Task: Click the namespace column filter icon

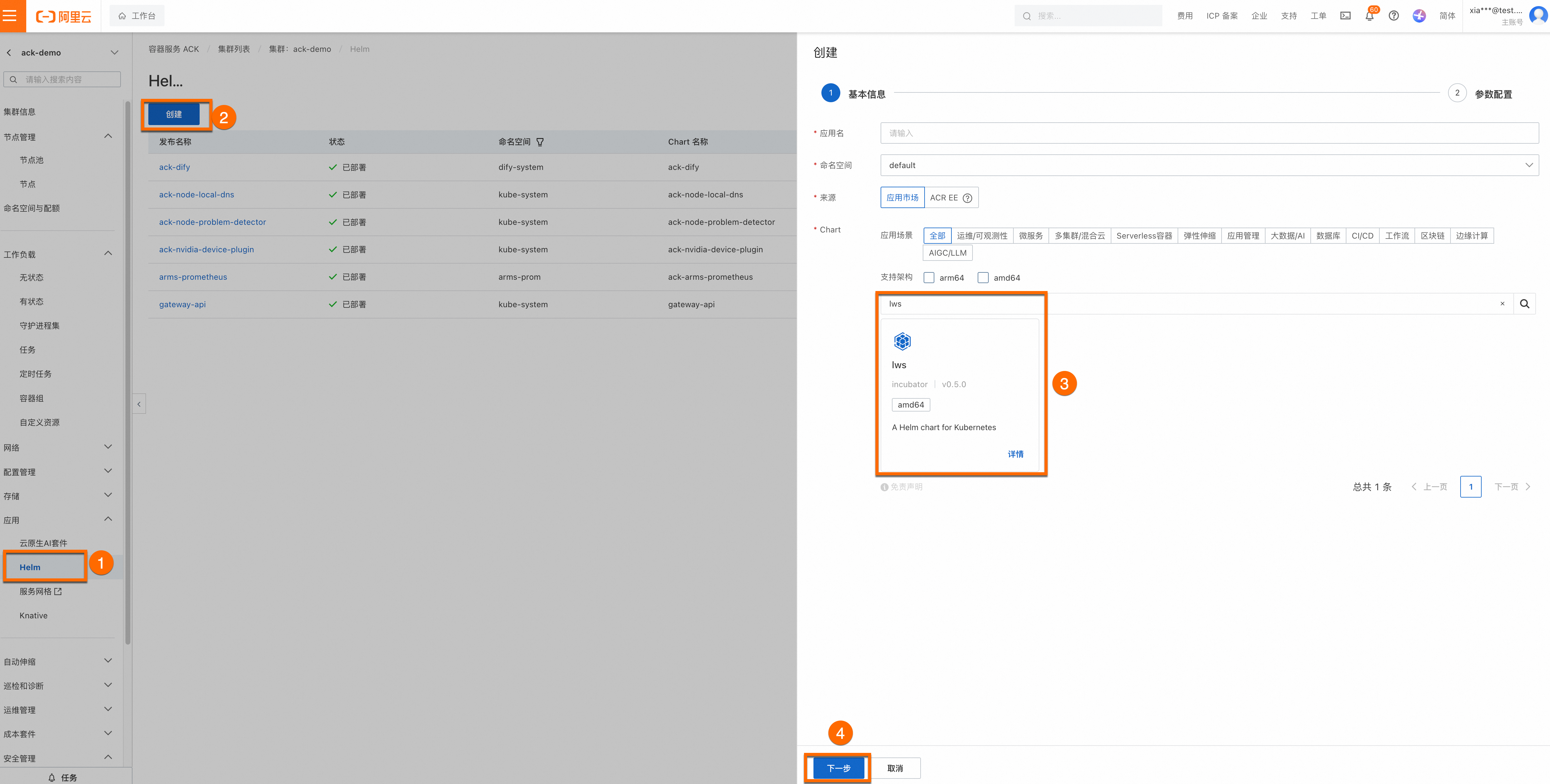Action: pos(540,142)
